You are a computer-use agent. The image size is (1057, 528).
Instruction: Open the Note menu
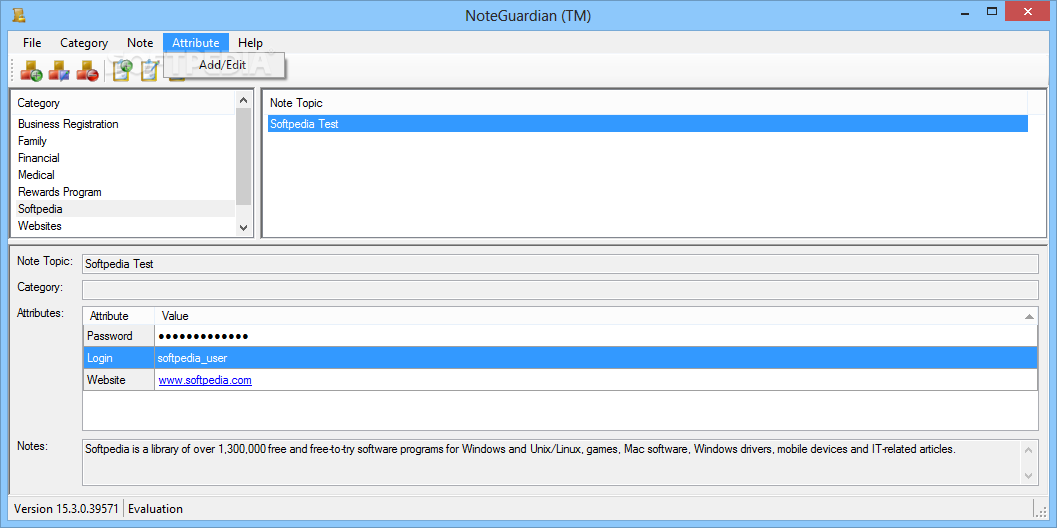pyautogui.click(x=140, y=42)
